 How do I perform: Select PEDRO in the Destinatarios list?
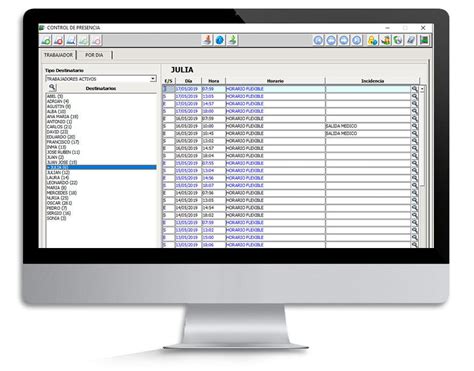click(x=57, y=208)
